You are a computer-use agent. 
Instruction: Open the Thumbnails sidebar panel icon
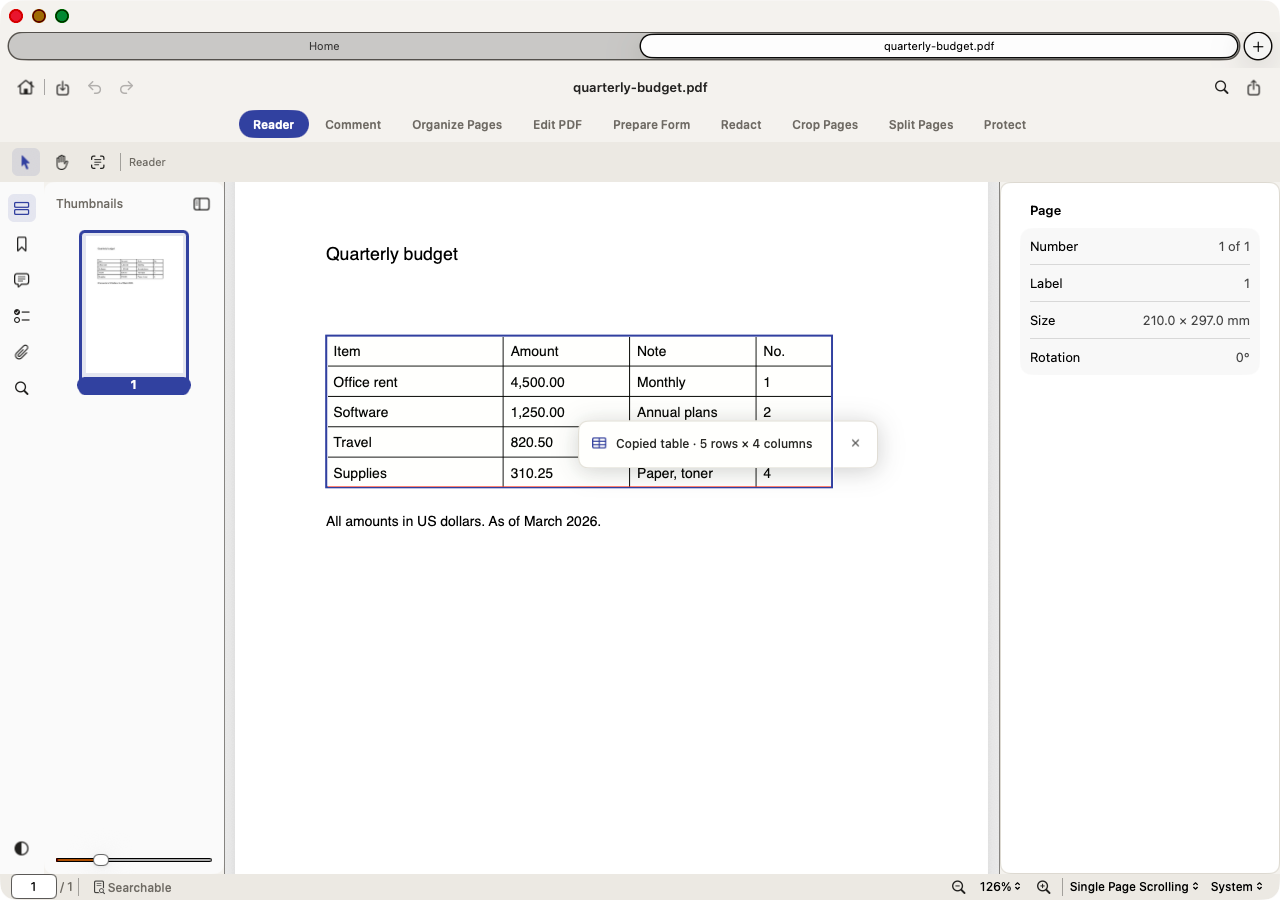[x=22, y=208]
